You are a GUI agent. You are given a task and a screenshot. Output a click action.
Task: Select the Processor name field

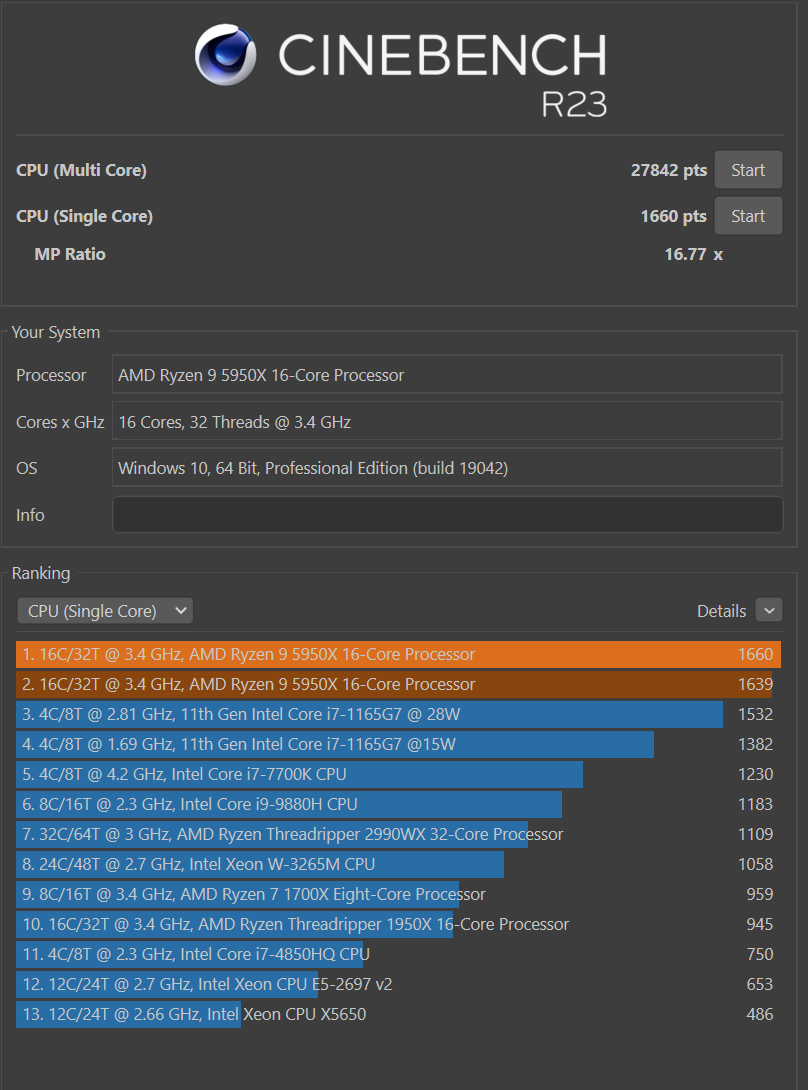[447, 375]
